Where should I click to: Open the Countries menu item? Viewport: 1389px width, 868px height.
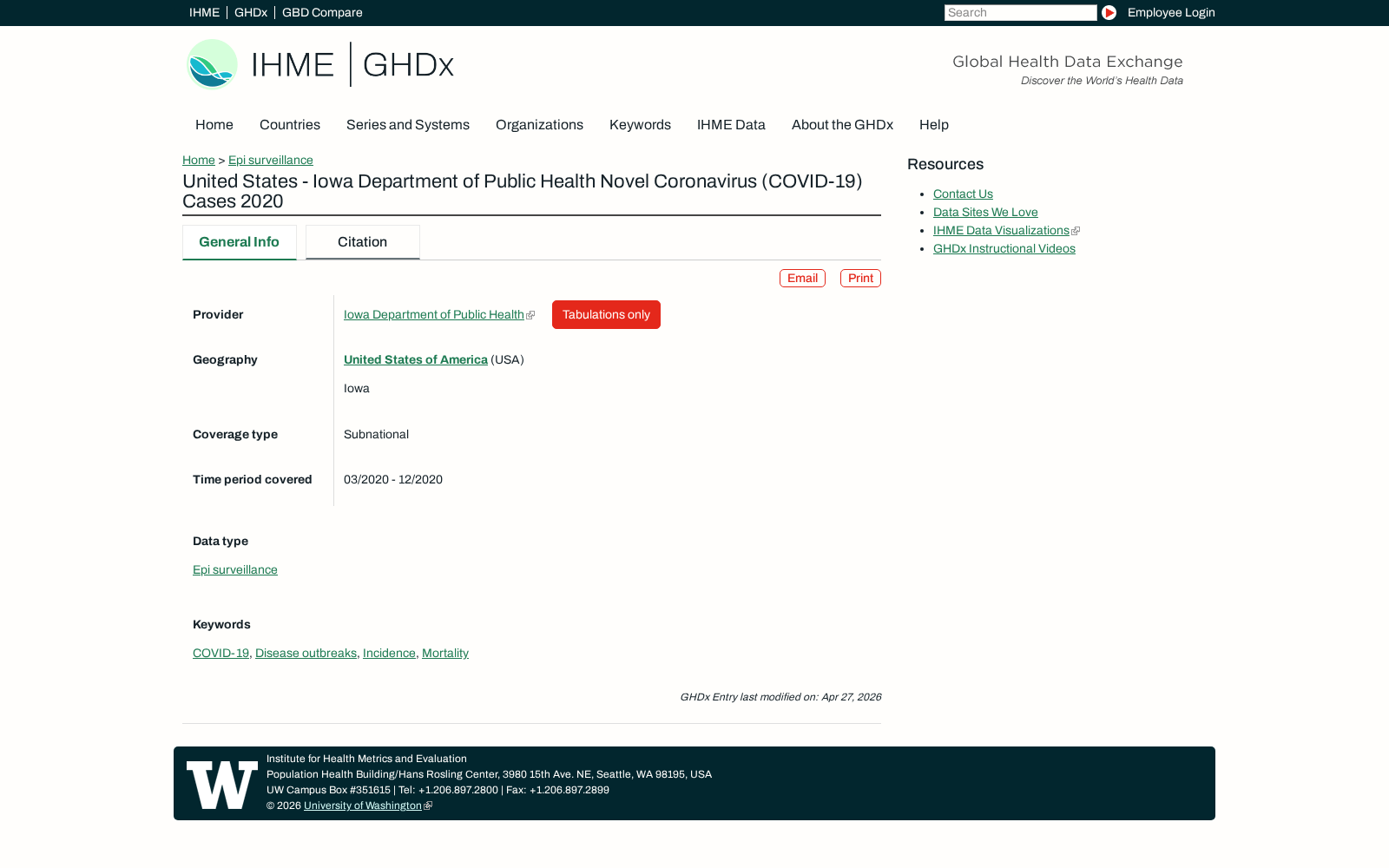290,125
